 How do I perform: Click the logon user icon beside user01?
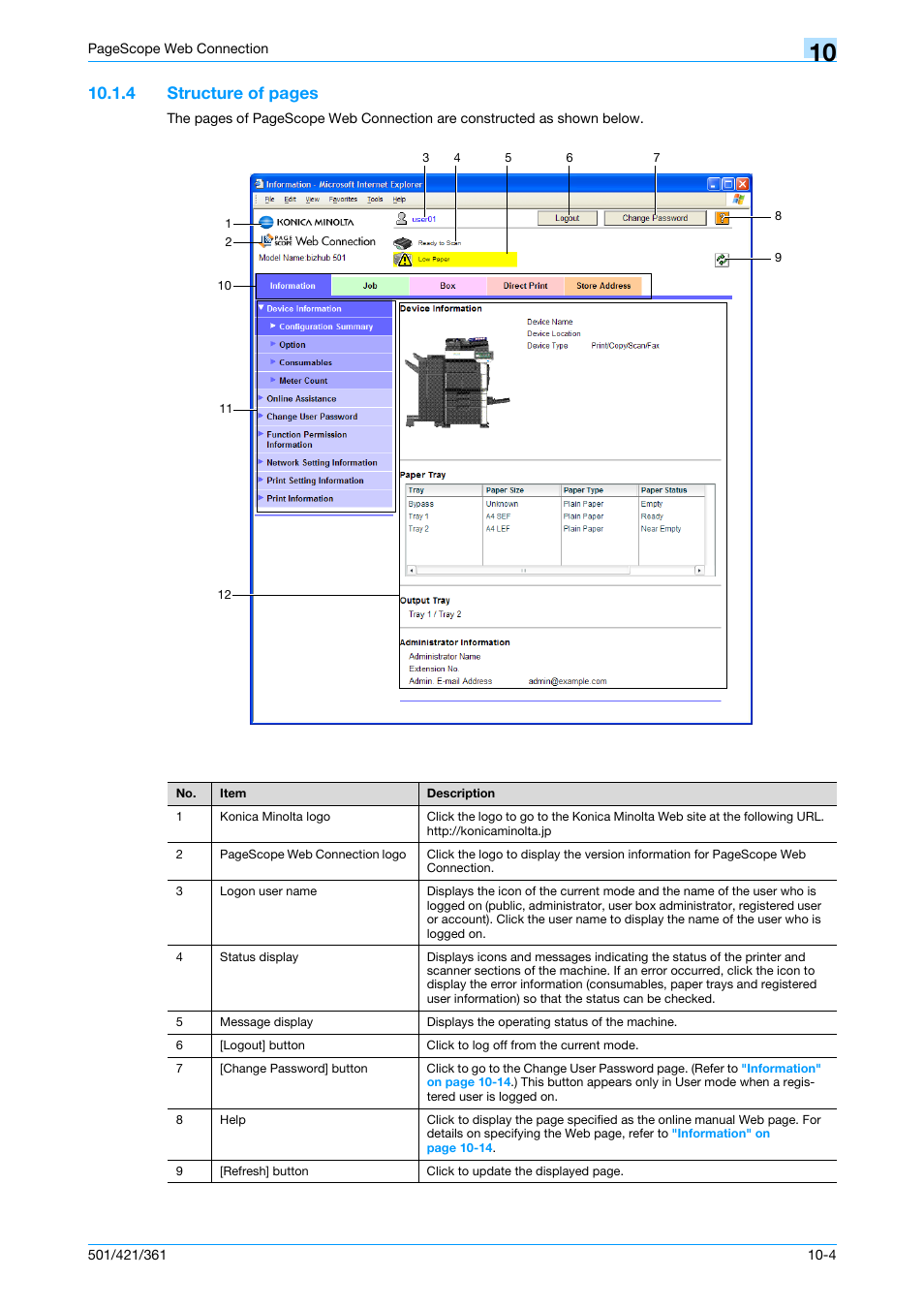(x=401, y=219)
